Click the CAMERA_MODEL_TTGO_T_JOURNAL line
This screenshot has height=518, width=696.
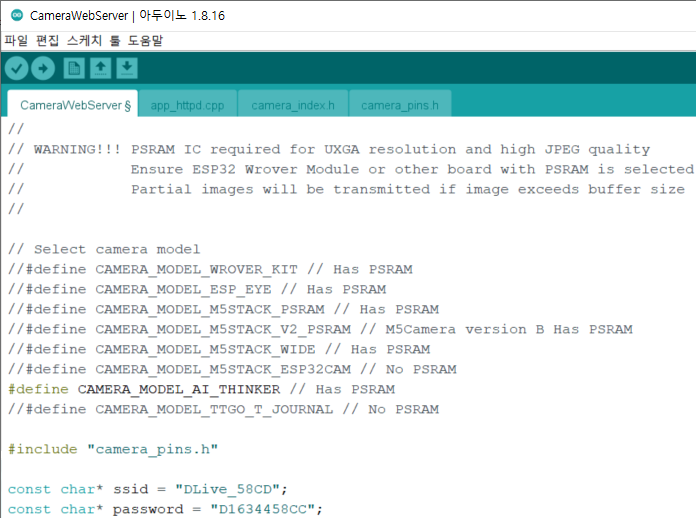[x=224, y=409]
